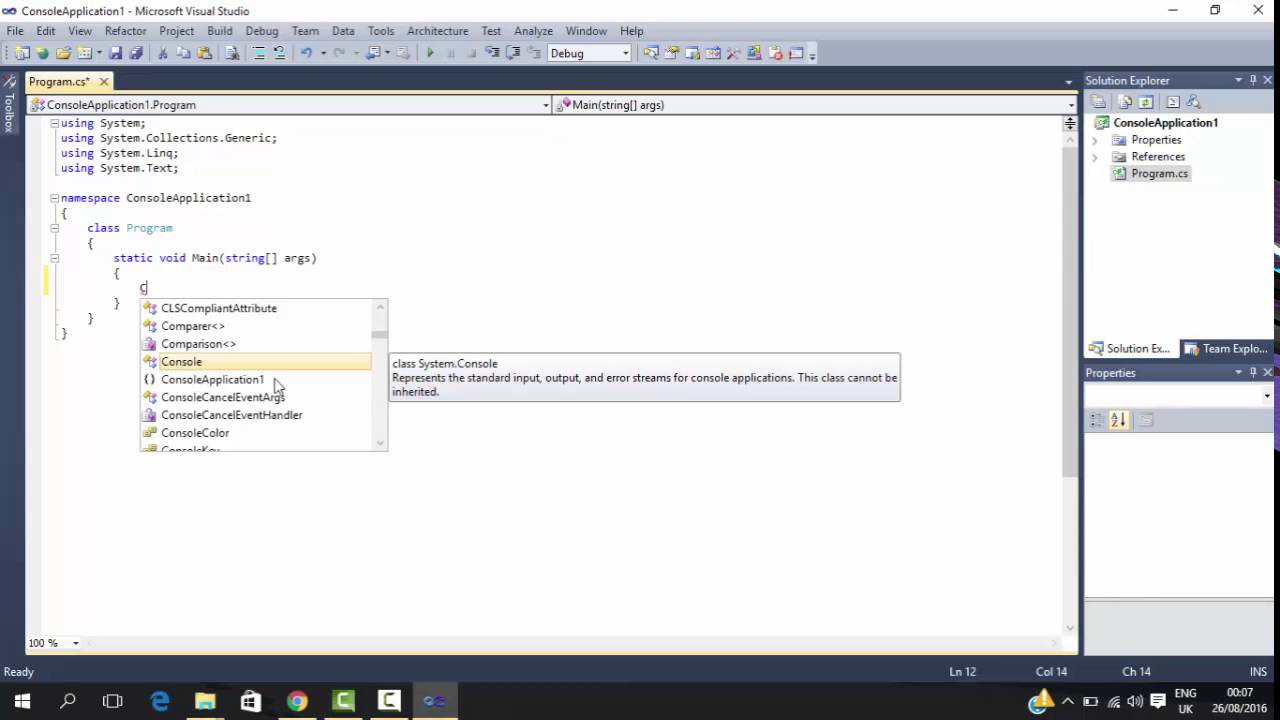The height and width of the screenshot is (720, 1280).
Task: Click the green Start Debugging arrow
Action: (x=430, y=53)
